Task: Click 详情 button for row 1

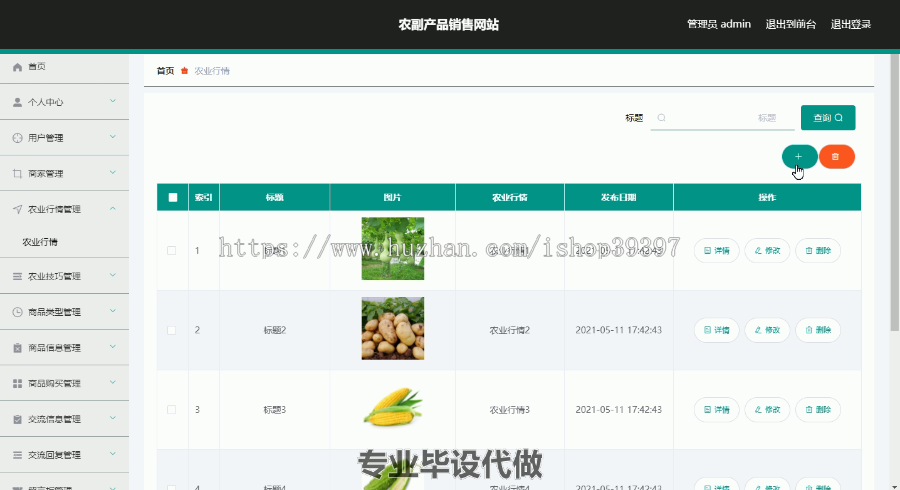Action: [716, 251]
